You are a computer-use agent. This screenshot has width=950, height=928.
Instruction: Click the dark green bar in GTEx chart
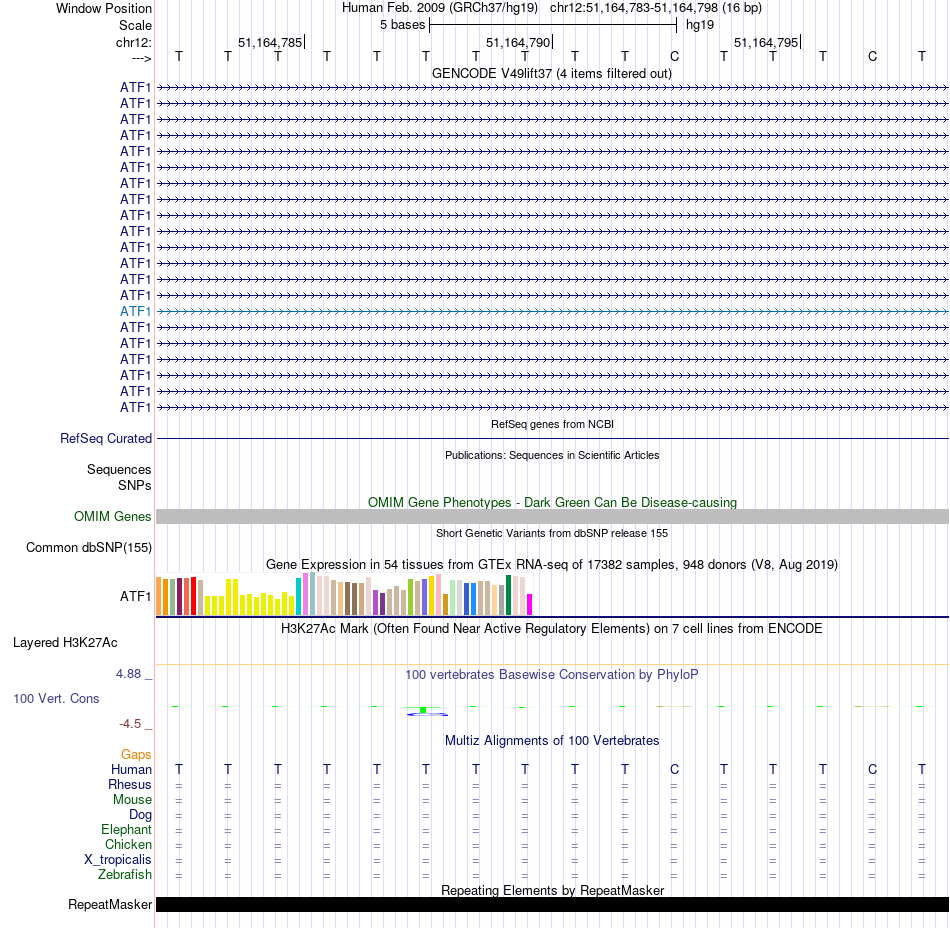pyautogui.click(x=508, y=595)
